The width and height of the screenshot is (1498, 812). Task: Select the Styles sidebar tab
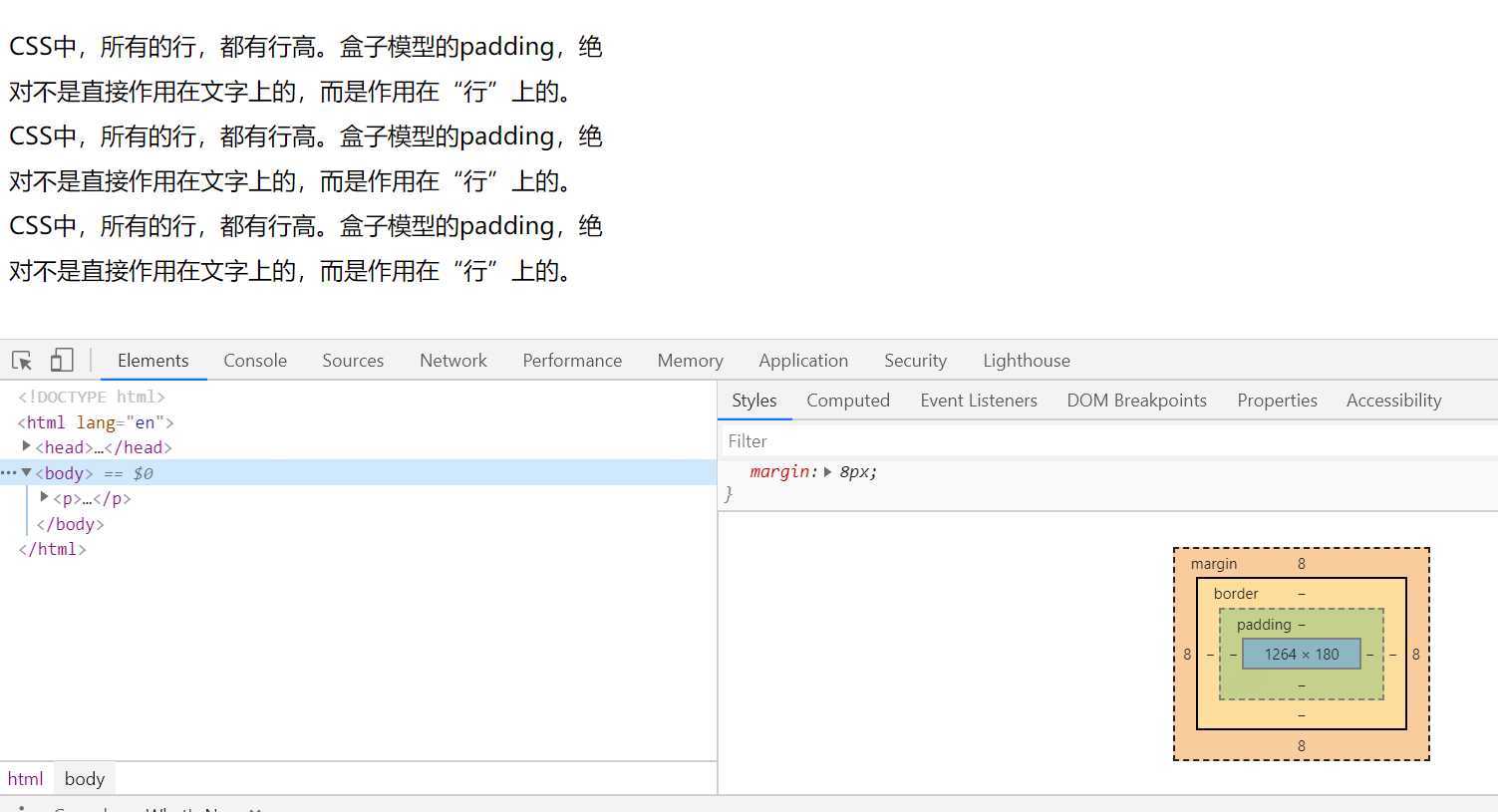pyautogui.click(x=754, y=401)
